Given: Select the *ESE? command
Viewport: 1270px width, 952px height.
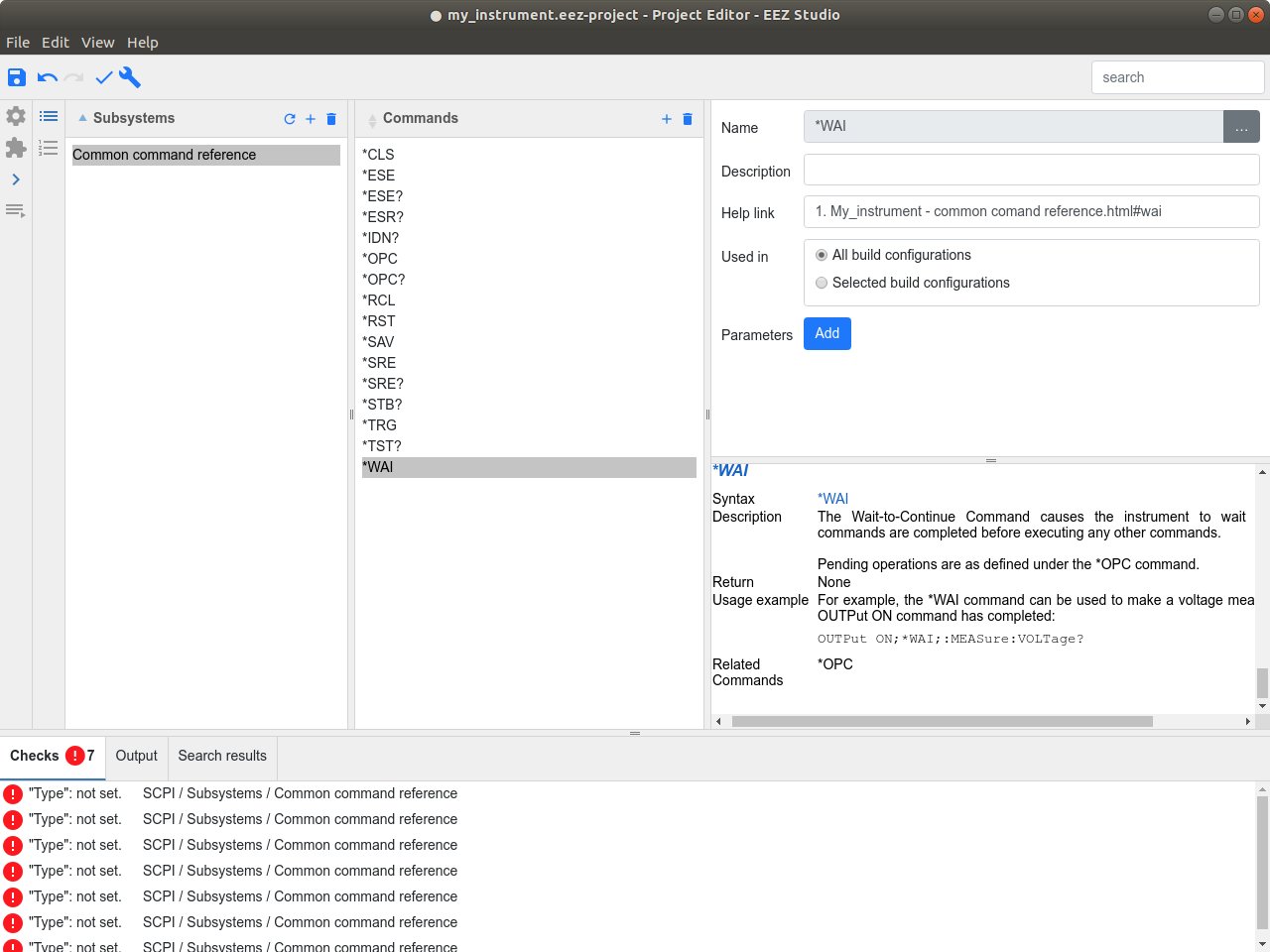Looking at the screenshot, I should [x=529, y=196].
